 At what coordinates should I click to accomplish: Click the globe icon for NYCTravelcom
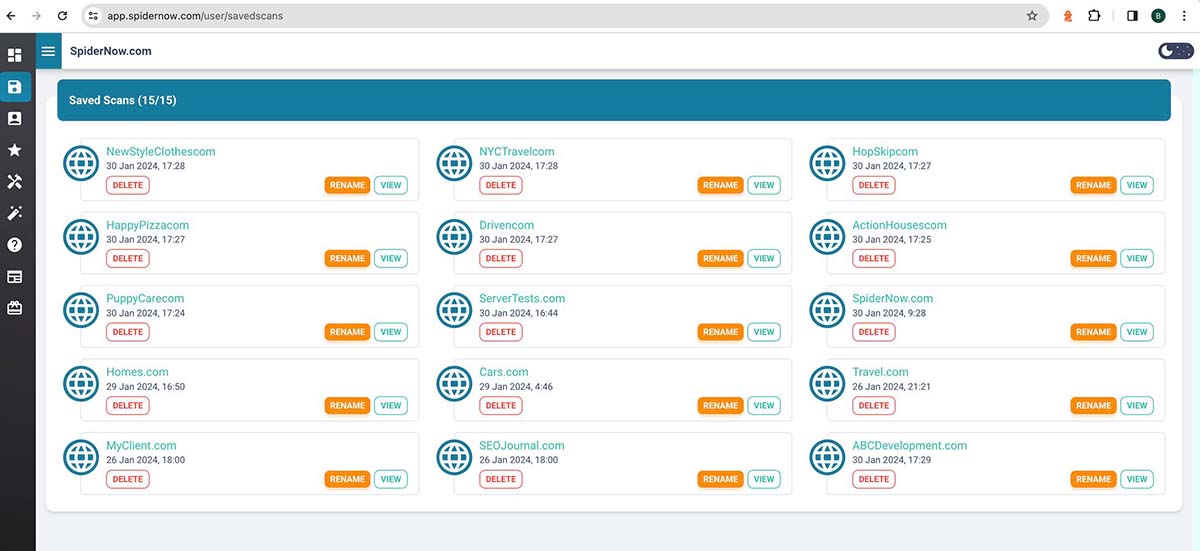point(454,163)
